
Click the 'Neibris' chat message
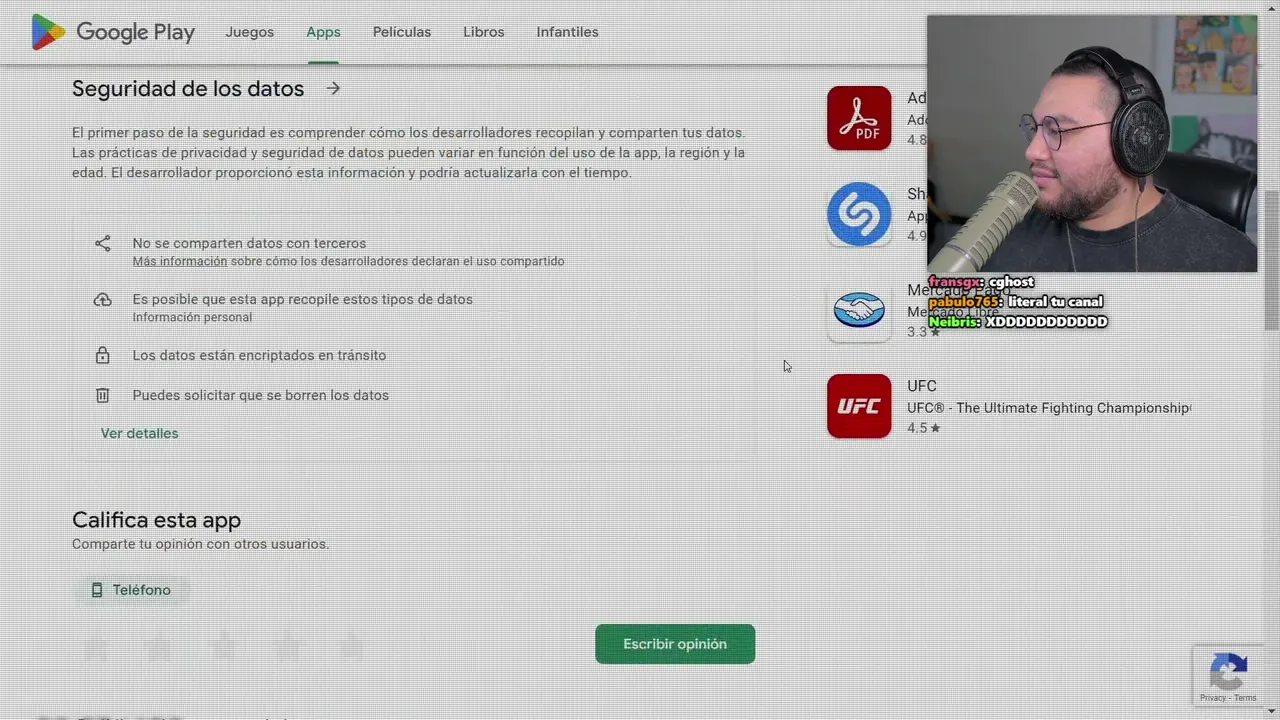(1018, 322)
